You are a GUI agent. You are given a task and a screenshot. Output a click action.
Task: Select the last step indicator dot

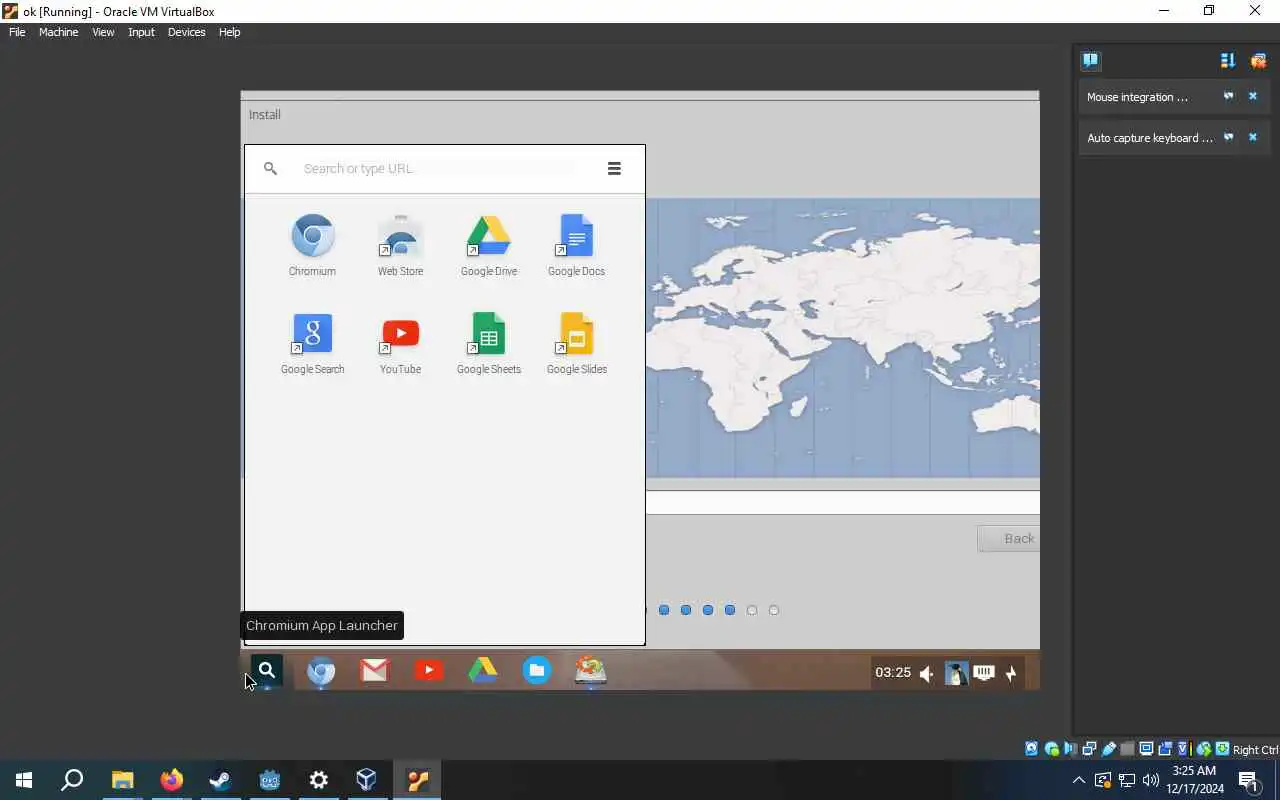tap(774, 610)
